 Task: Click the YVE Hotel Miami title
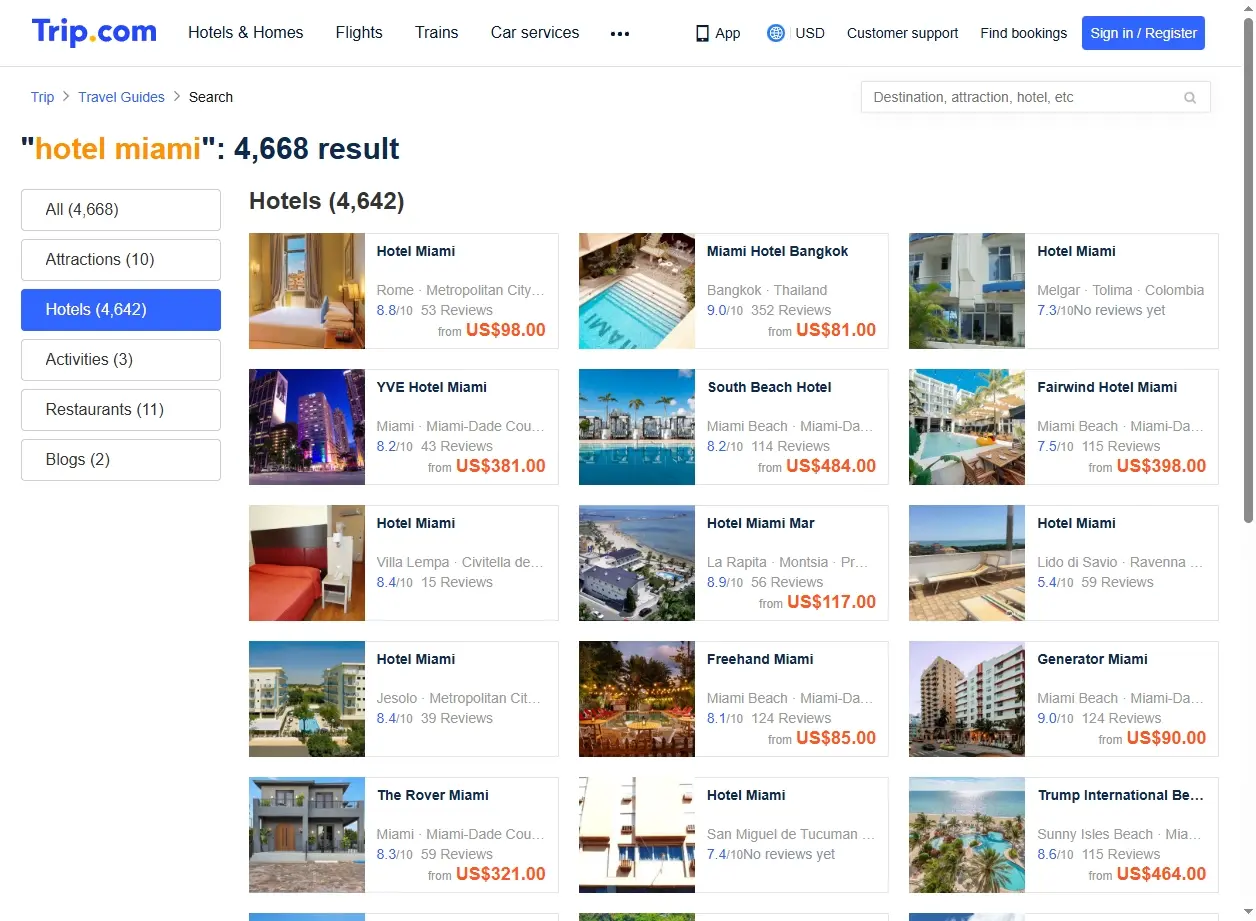coord(432,387)
